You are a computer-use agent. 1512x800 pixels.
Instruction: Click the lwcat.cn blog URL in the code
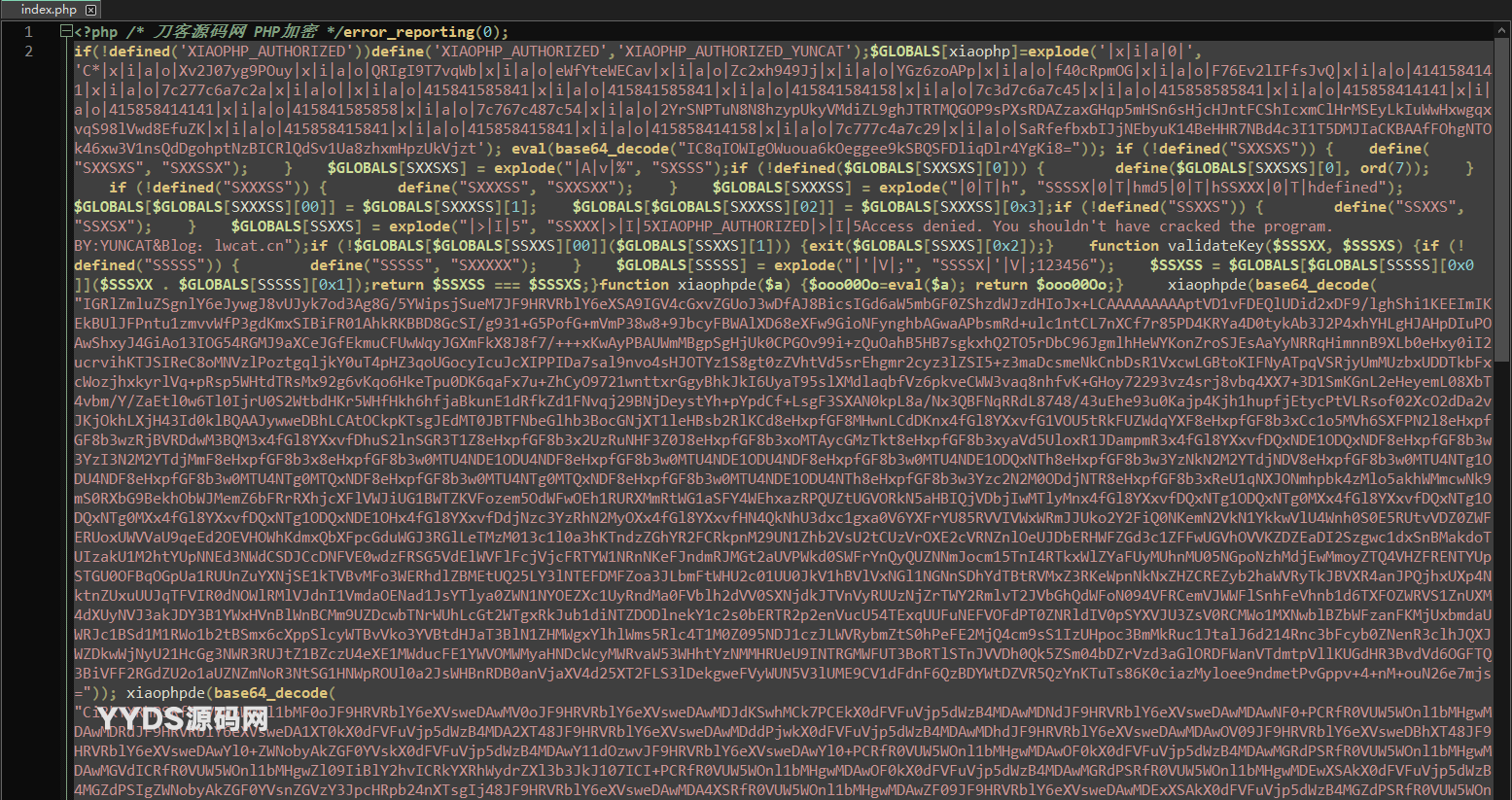coord(250,246)
